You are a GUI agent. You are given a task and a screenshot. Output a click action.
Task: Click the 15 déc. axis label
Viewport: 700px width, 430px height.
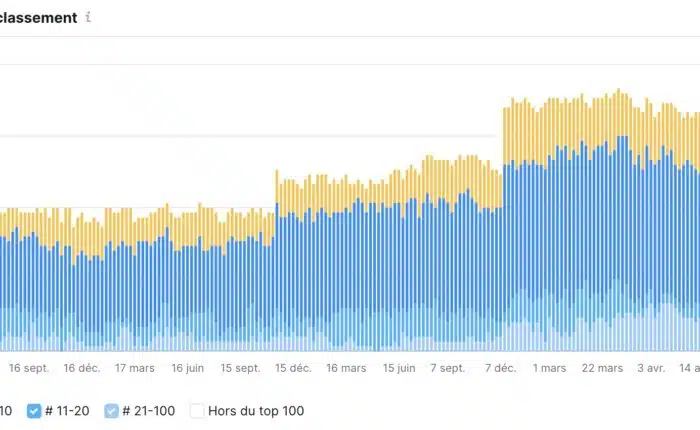click(x=293, y=368)
